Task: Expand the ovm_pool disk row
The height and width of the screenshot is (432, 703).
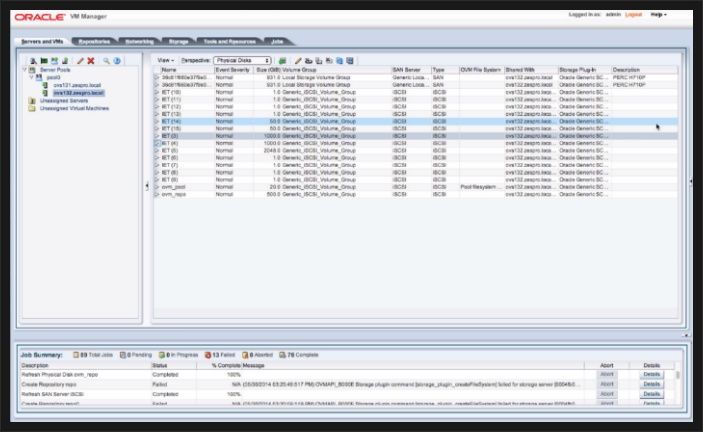Action: (x=157, y=187)
